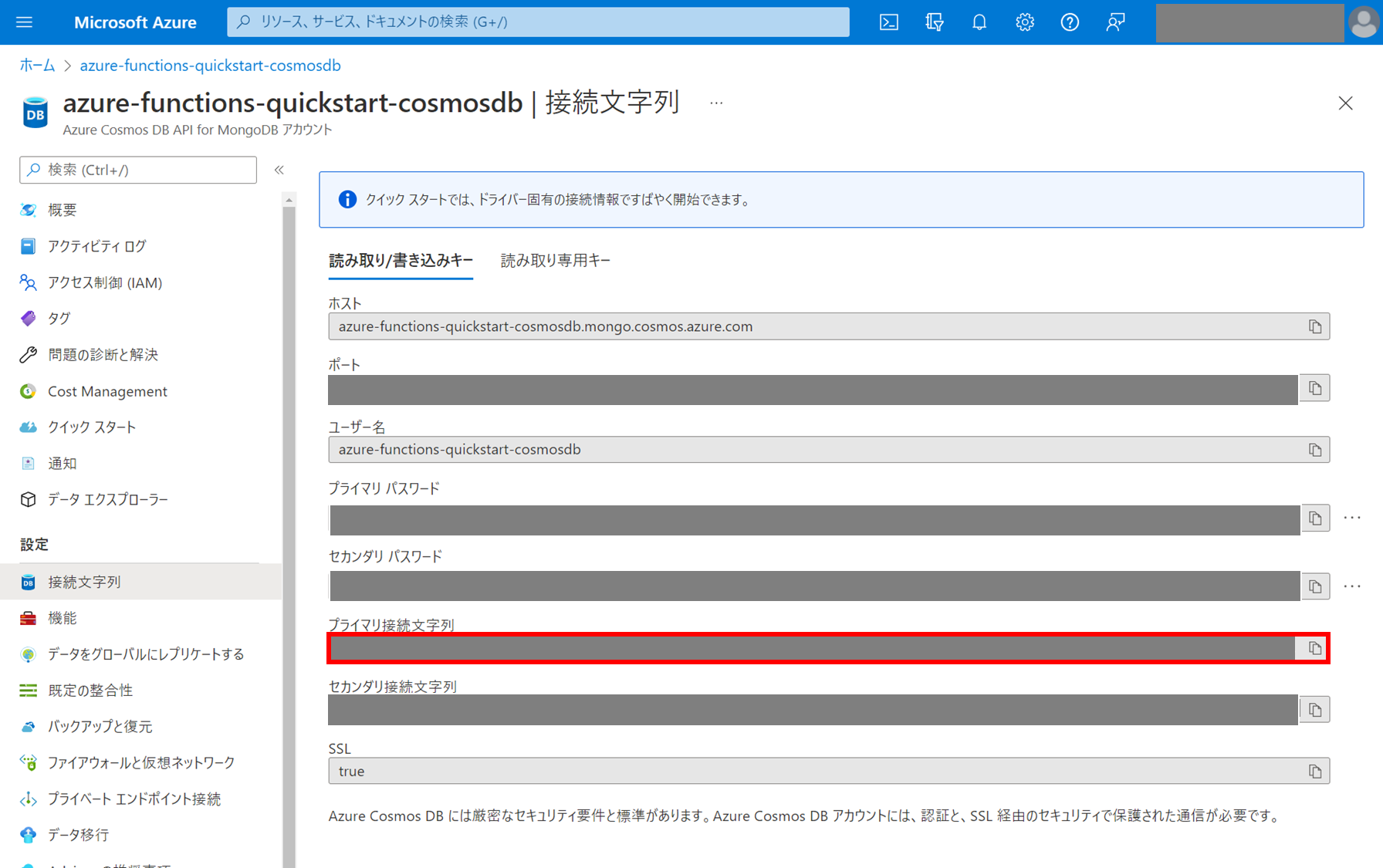Click the sidebar scrollbar up arrow
Viewport: 1383px width, 868px height.
[x=289, y=200]
